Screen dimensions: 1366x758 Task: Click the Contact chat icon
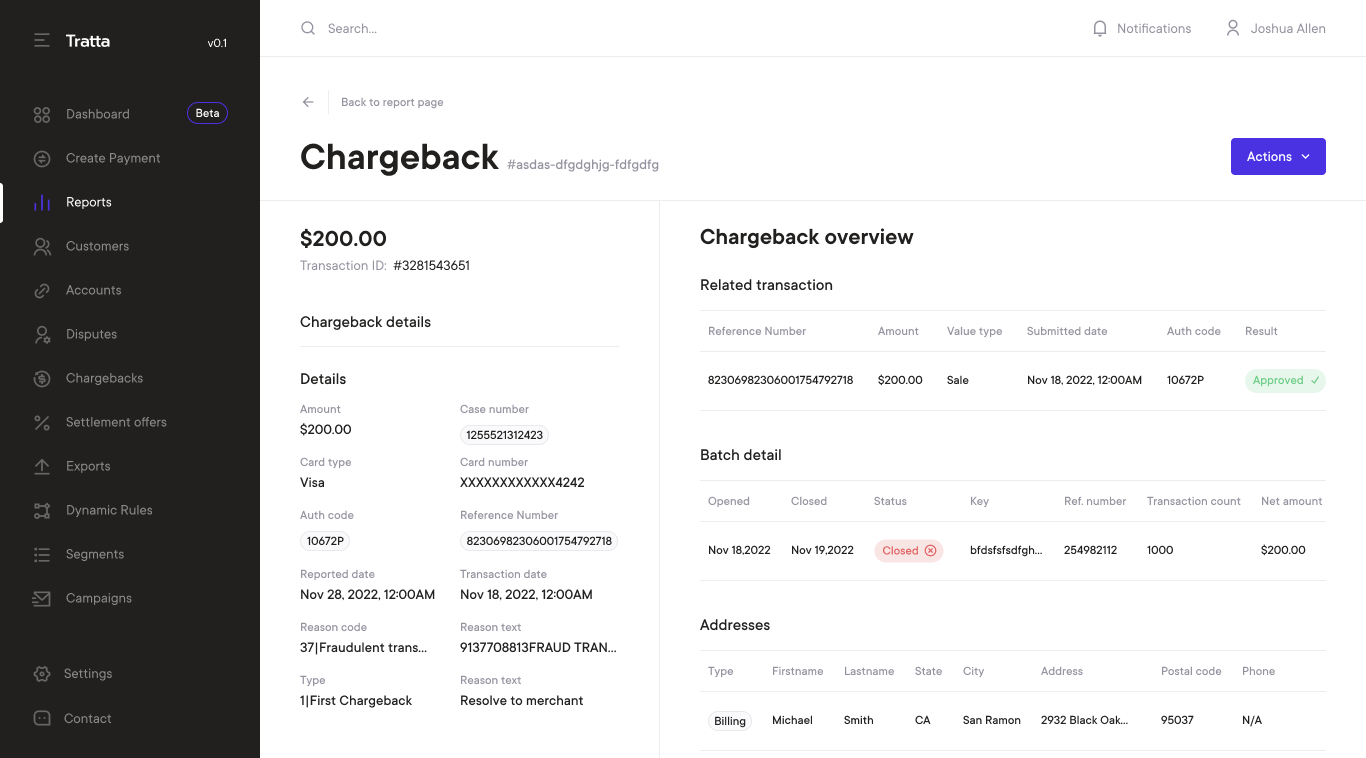42,718
